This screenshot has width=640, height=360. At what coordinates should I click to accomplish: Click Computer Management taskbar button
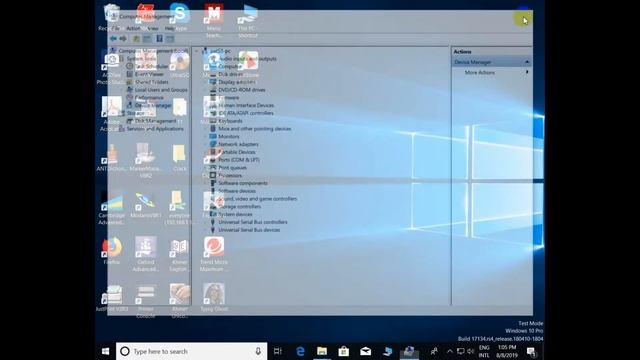tap(409, 351)
